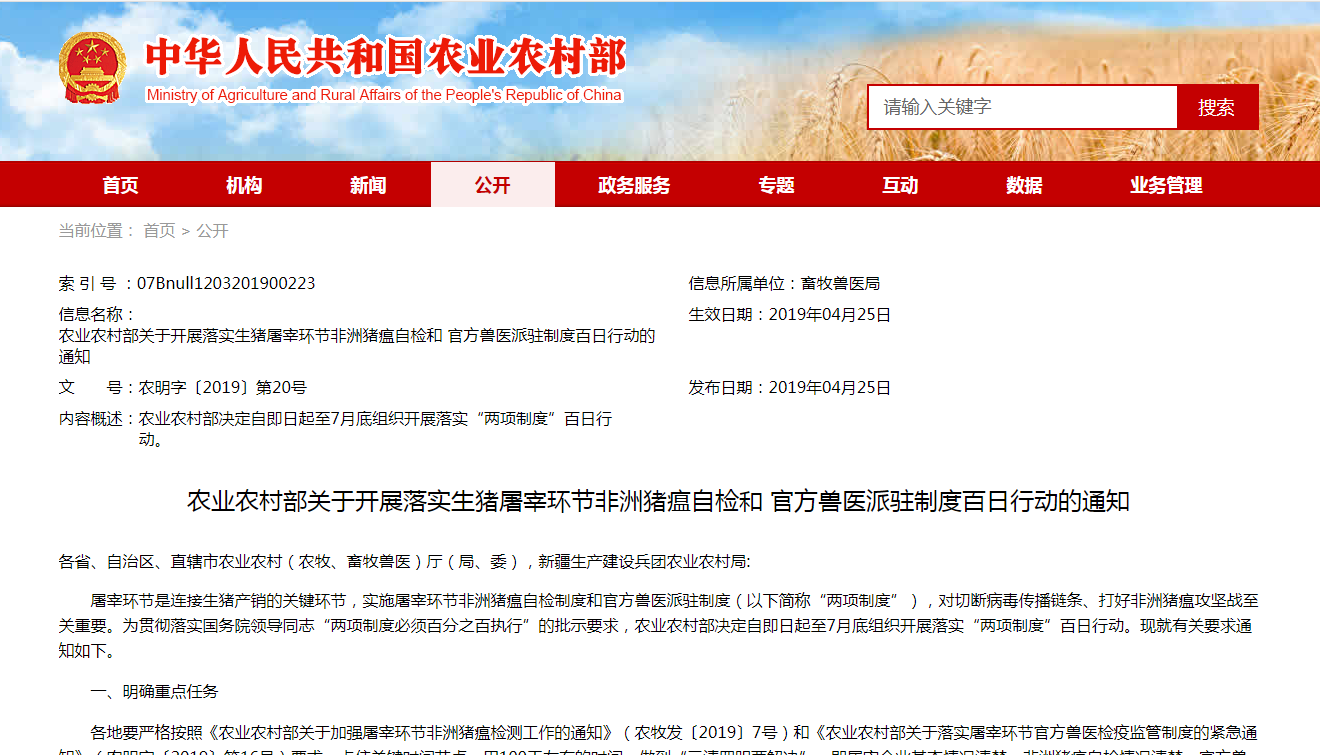
Task: Open the 专题 navigation menu item
Action: (776, 185)
